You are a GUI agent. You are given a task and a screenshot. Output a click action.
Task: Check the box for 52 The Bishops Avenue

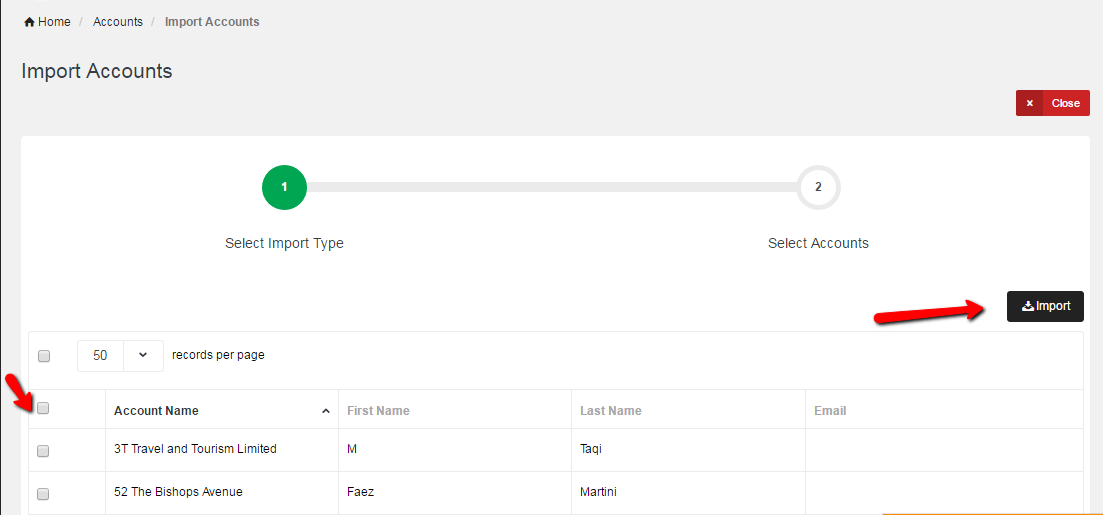[43, 494]
